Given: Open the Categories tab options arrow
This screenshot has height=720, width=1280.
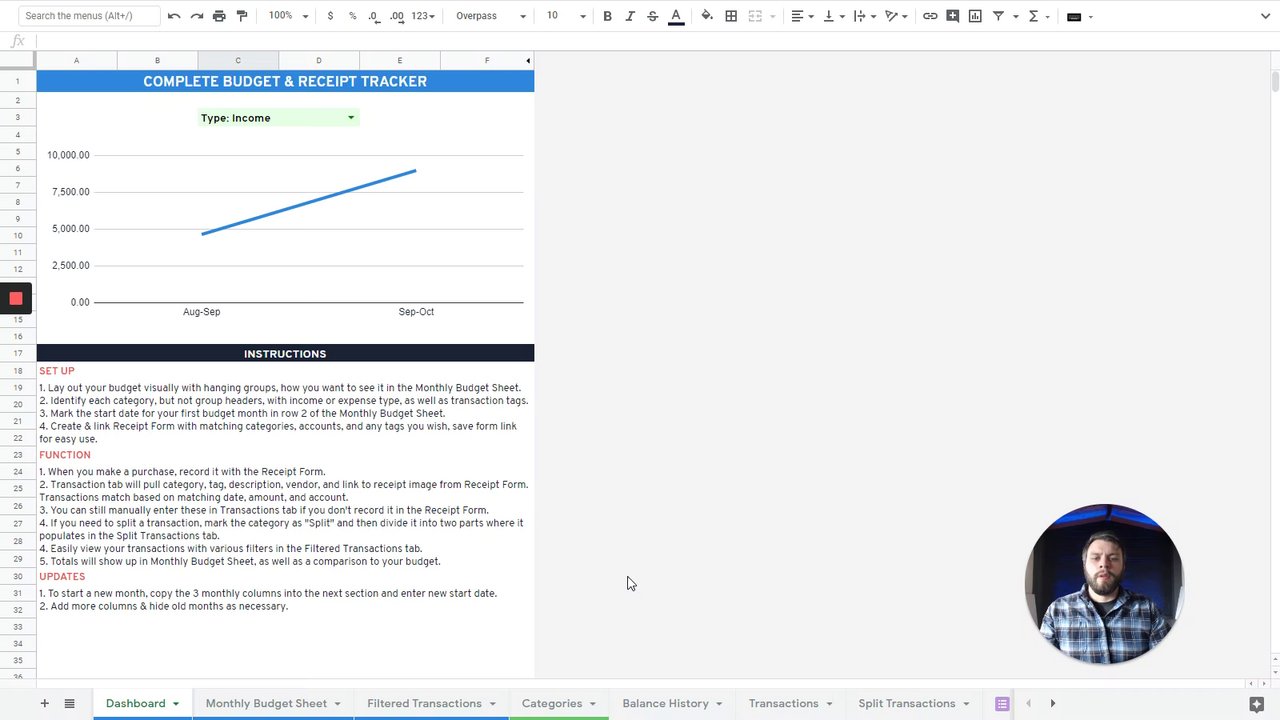Looking at the screenshot, I should click(x=593, y=704).
